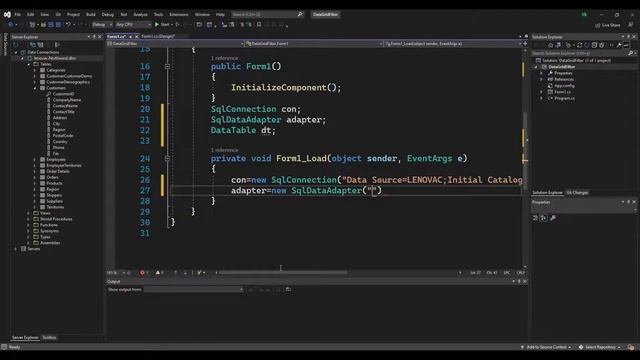The height and width of the screenshot is (360, 640).
Task: Switch to the Toolbox bottom tab
Action: [x=49, y=338]
